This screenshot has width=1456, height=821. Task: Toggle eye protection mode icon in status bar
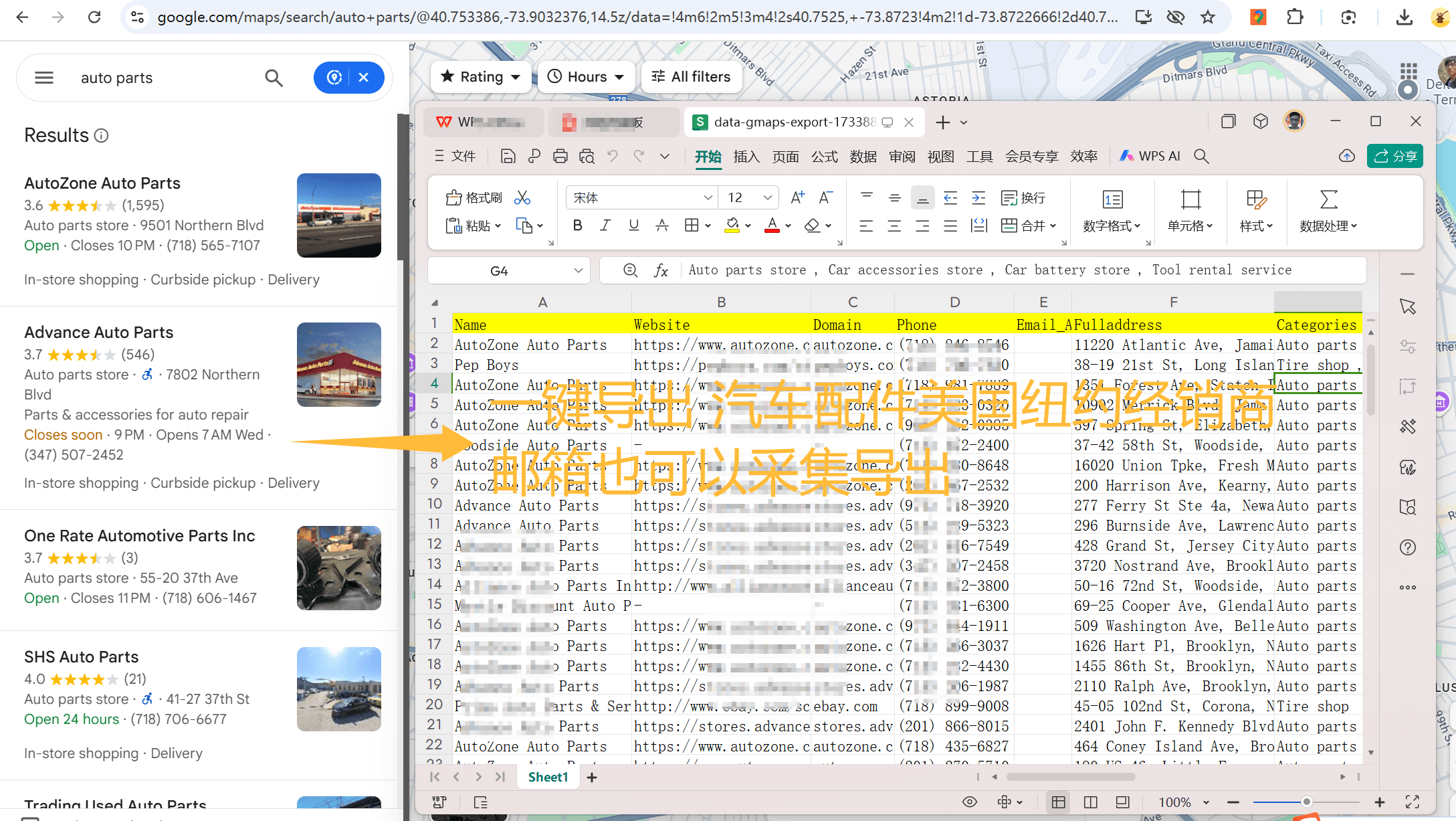(970, 802)
